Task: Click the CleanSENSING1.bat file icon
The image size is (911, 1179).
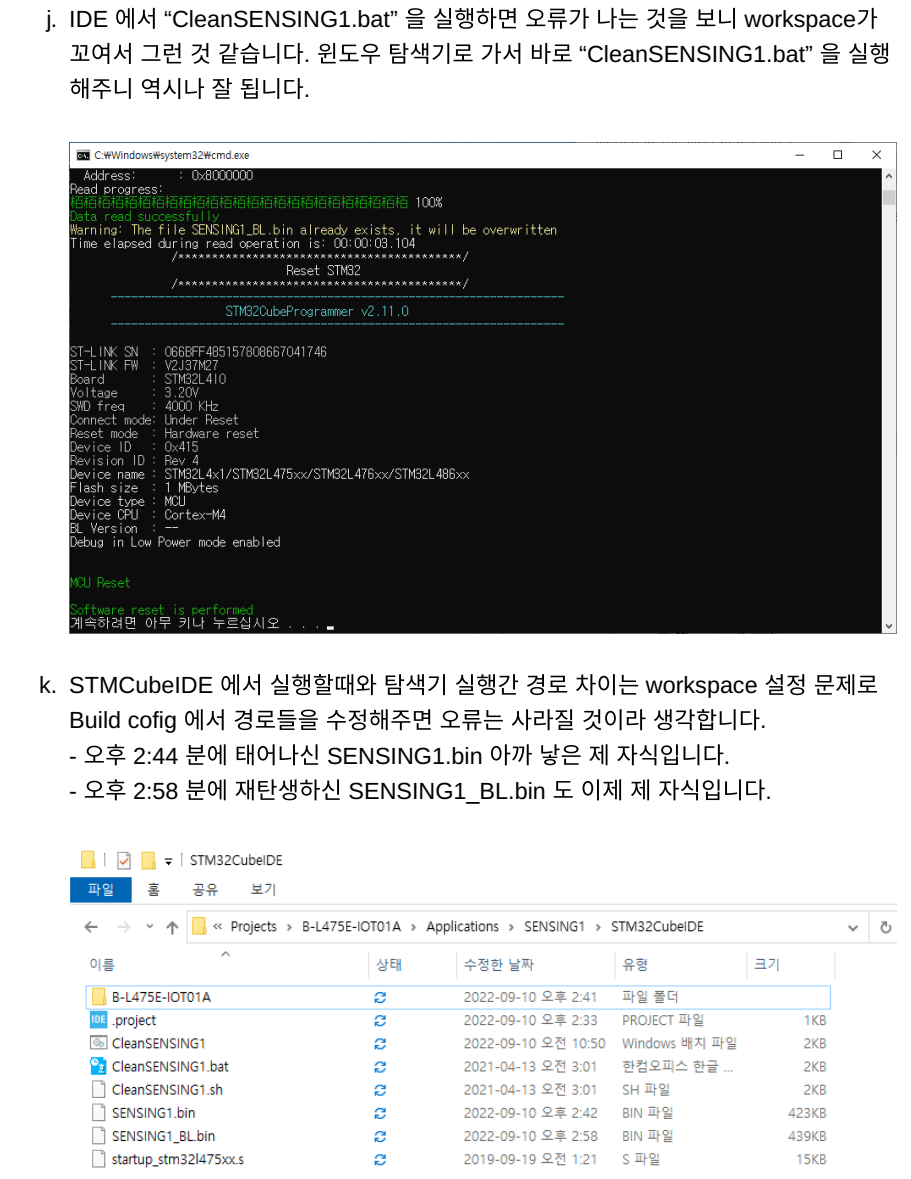Action: point(98,1066)
